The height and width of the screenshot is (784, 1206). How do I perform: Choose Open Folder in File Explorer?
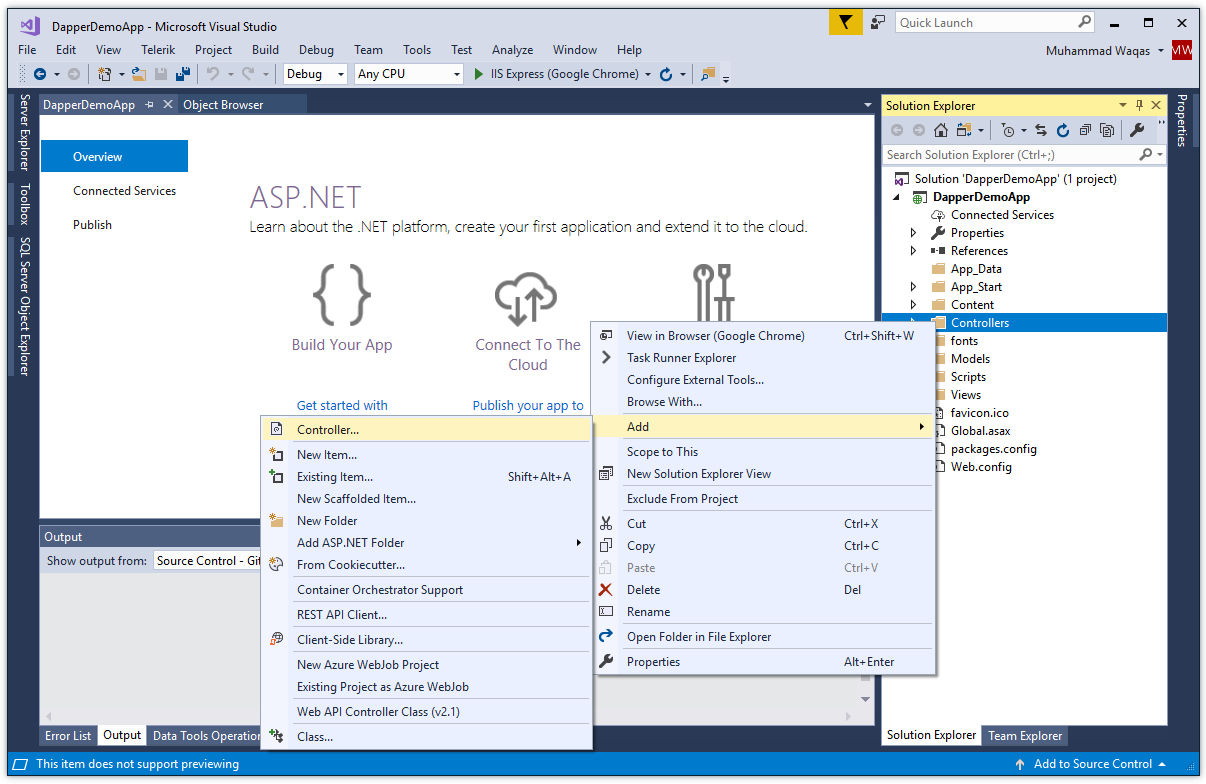pyautogui.click(x=764, y=637)
